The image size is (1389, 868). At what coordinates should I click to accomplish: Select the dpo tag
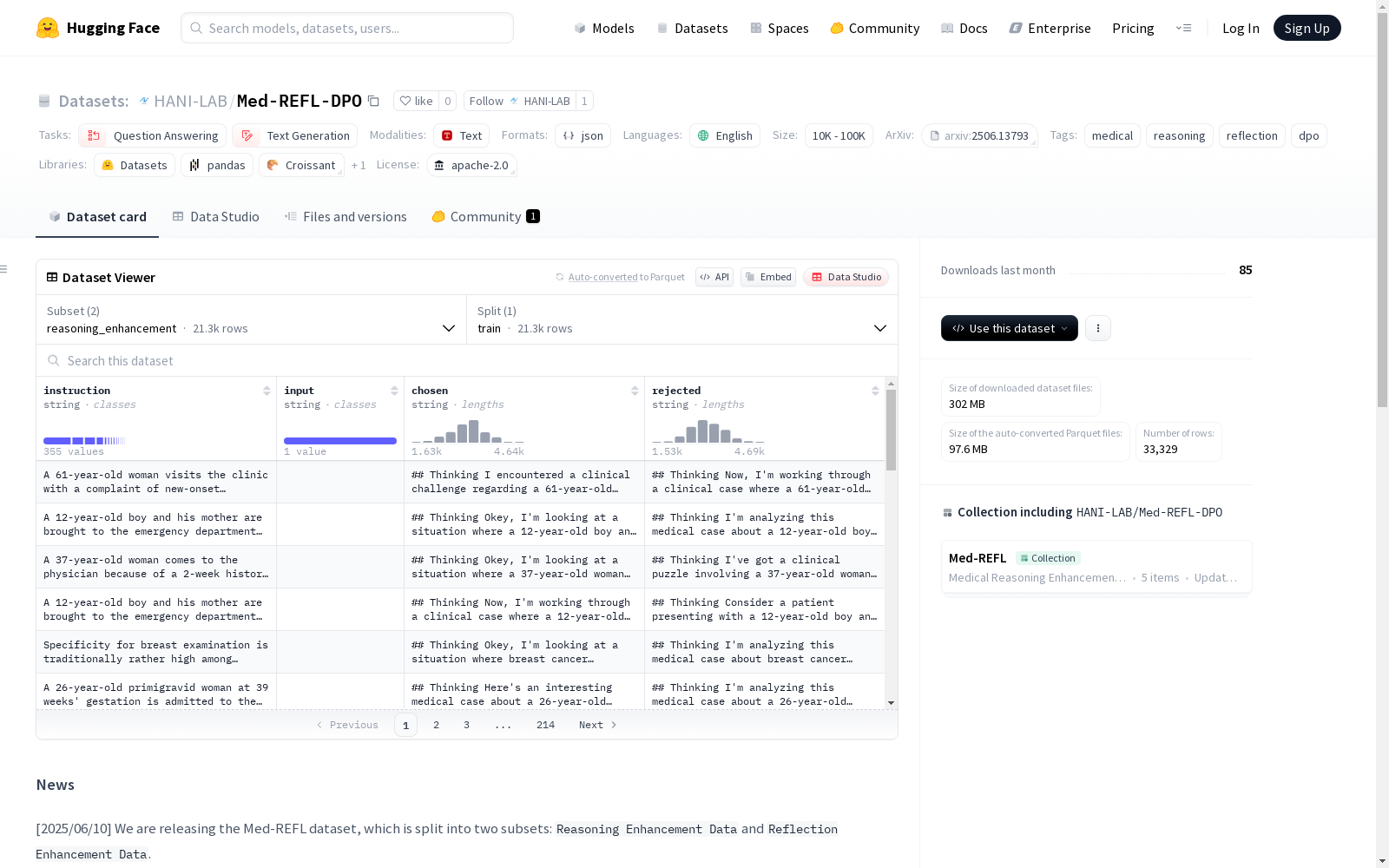1309,135
